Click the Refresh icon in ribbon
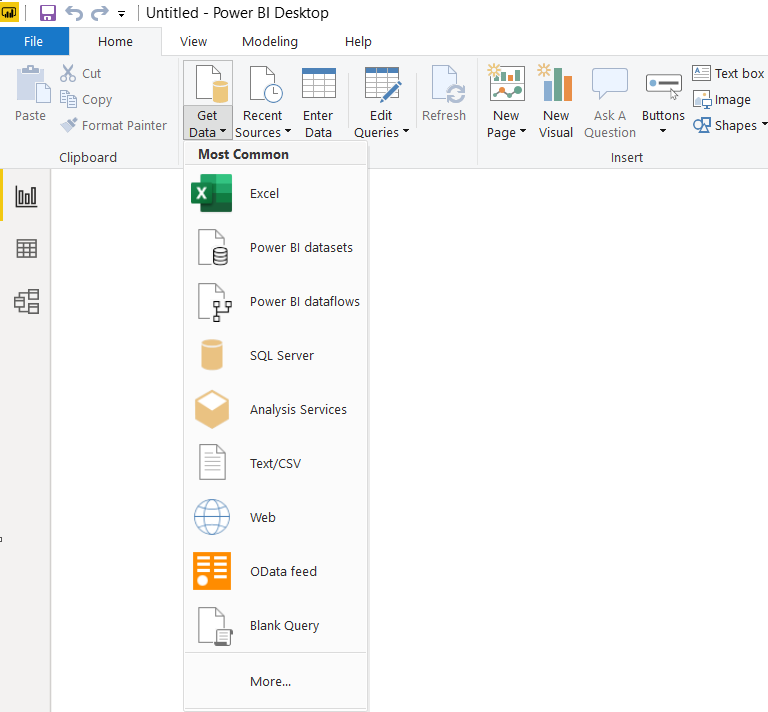The height and width of the screenshot is (712, 768). tap(448, 84)
